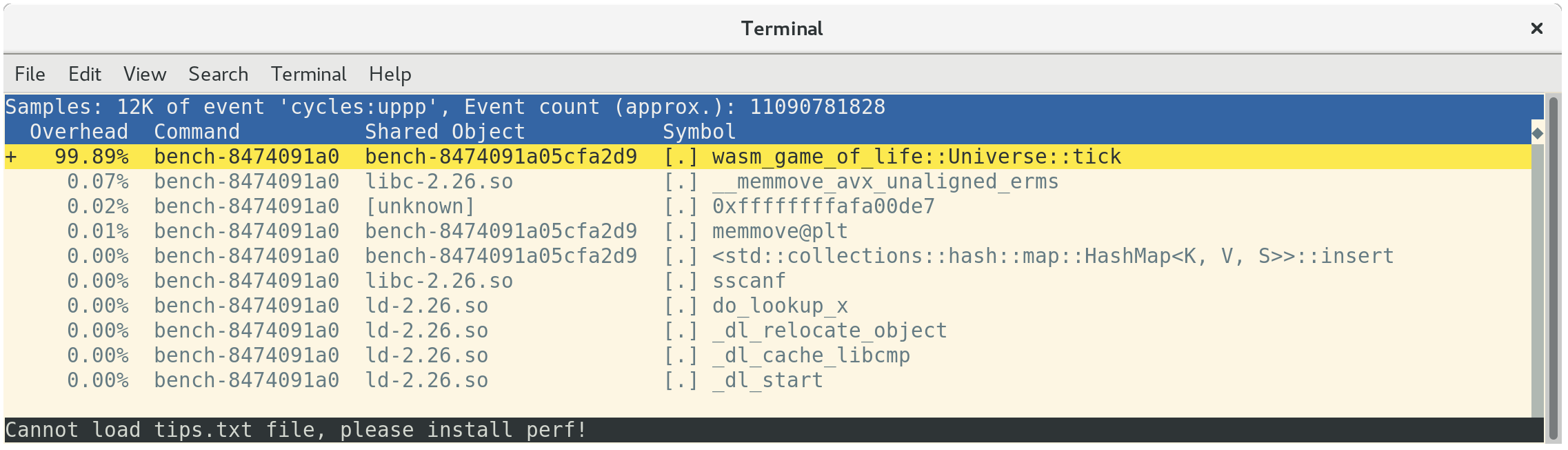Image resolution: width=1568 pixels, height=450 pixels.
Task: Expand the Universe::tick row plus sign
Action: point(11,157)
